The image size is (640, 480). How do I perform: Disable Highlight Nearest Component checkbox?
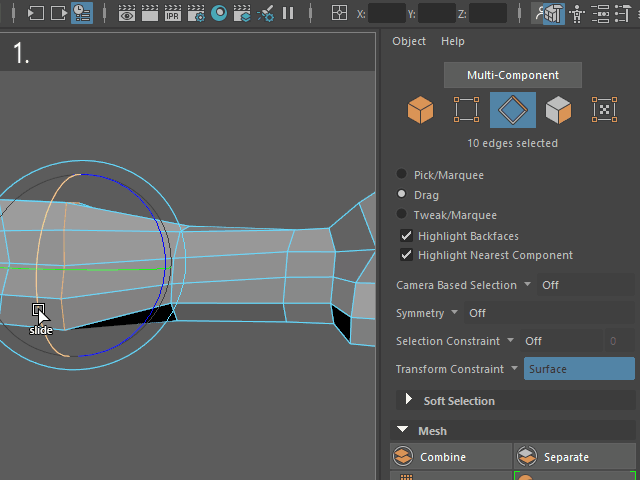click(x=407, y=255)
